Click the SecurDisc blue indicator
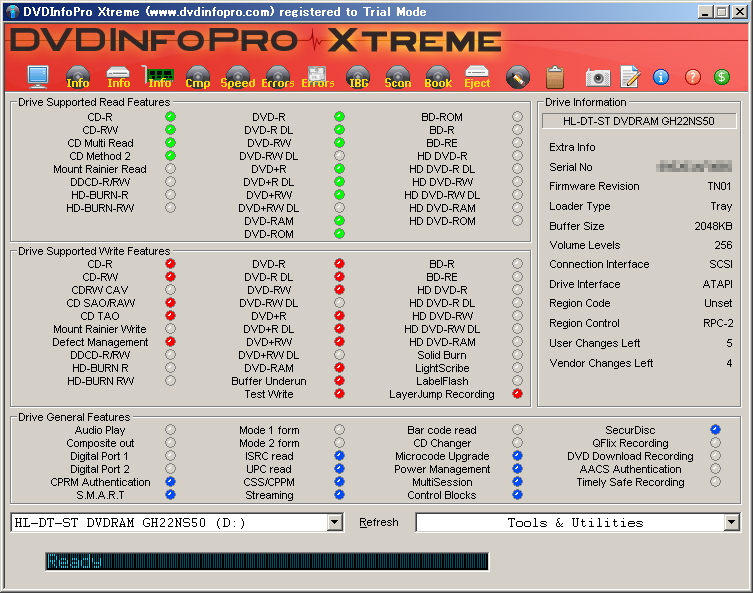 [x=715, y=430]
